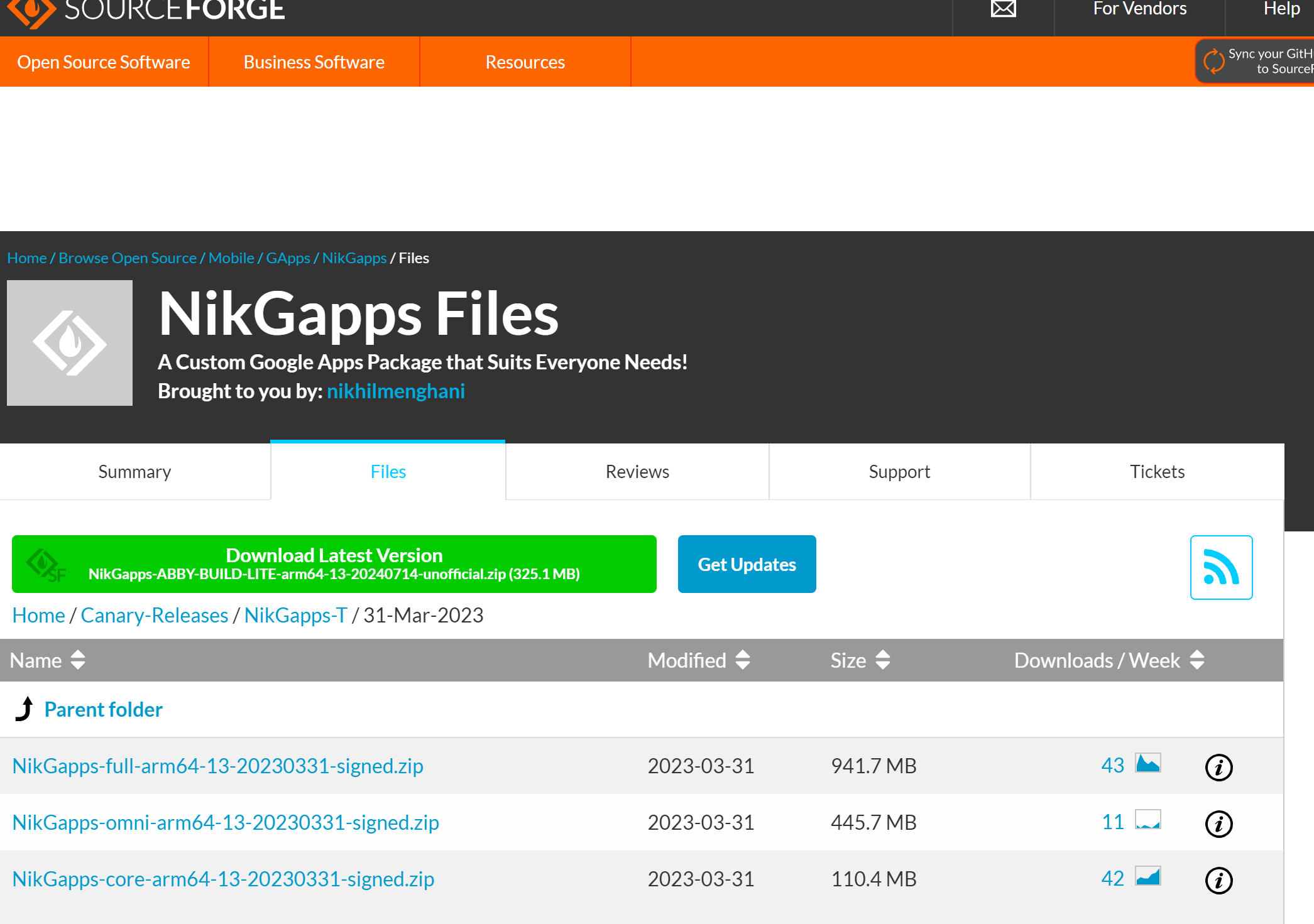The image size is (1314, 924).
Task: Click the 110.4 MB size cell
Action: (873, 879)
